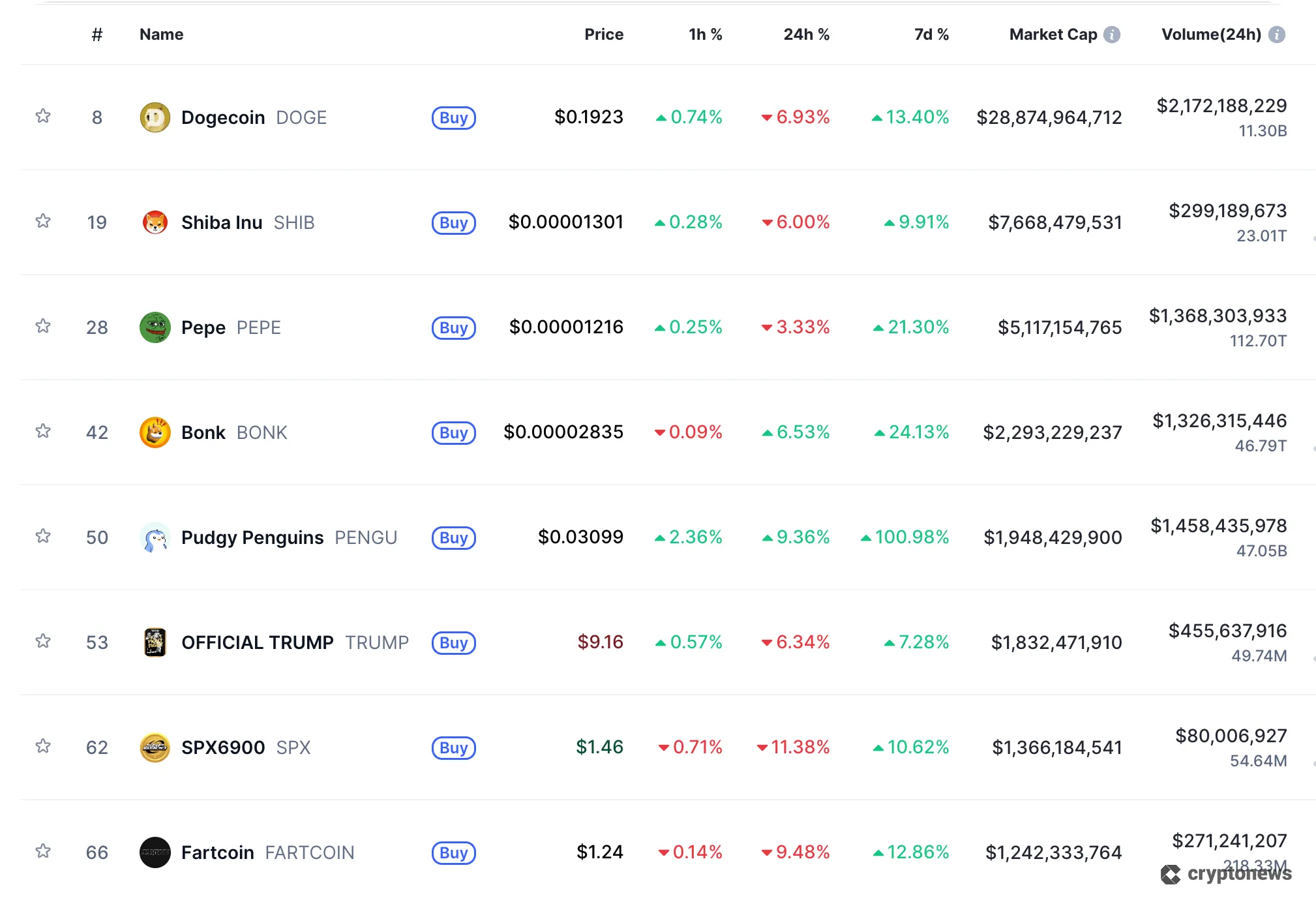Click Pepe price $0.00001216
Viewport: 1316px width, 904px height.
pos(566,327)
